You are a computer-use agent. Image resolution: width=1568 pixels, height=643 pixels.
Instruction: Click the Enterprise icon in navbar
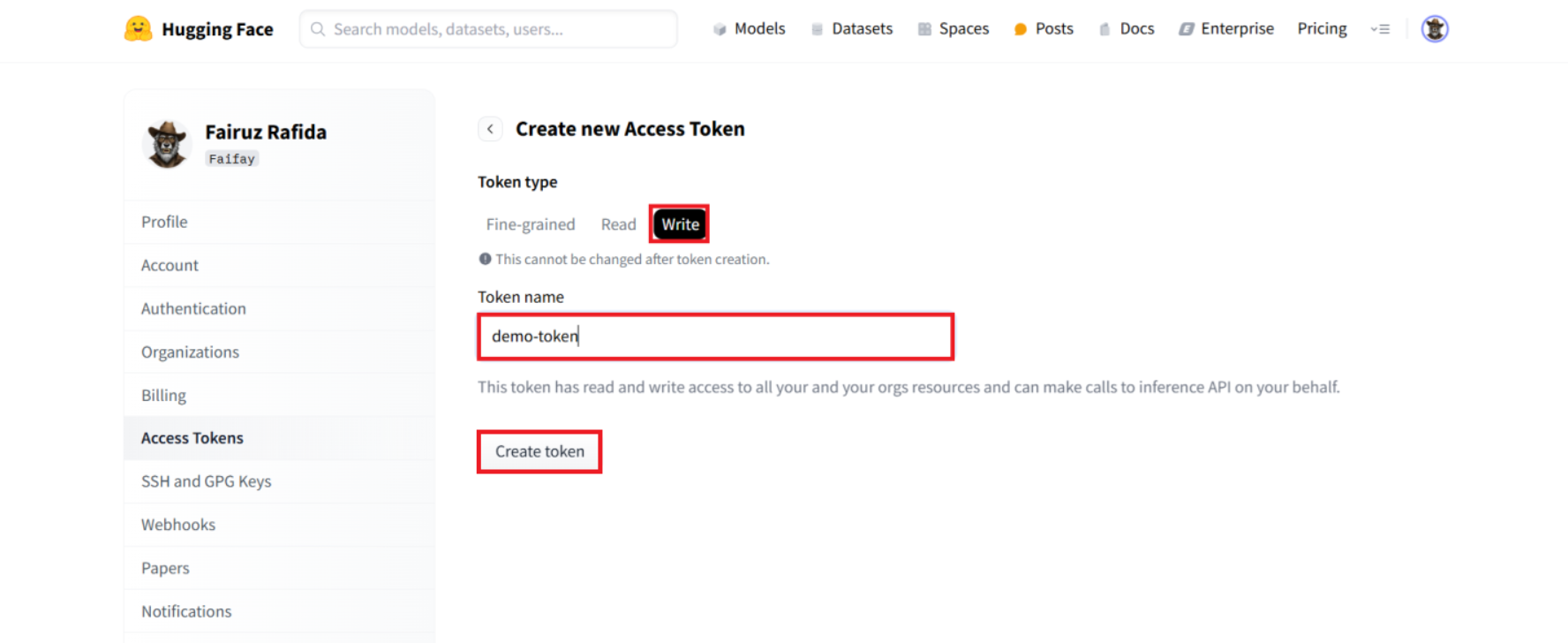point(1187,29)
